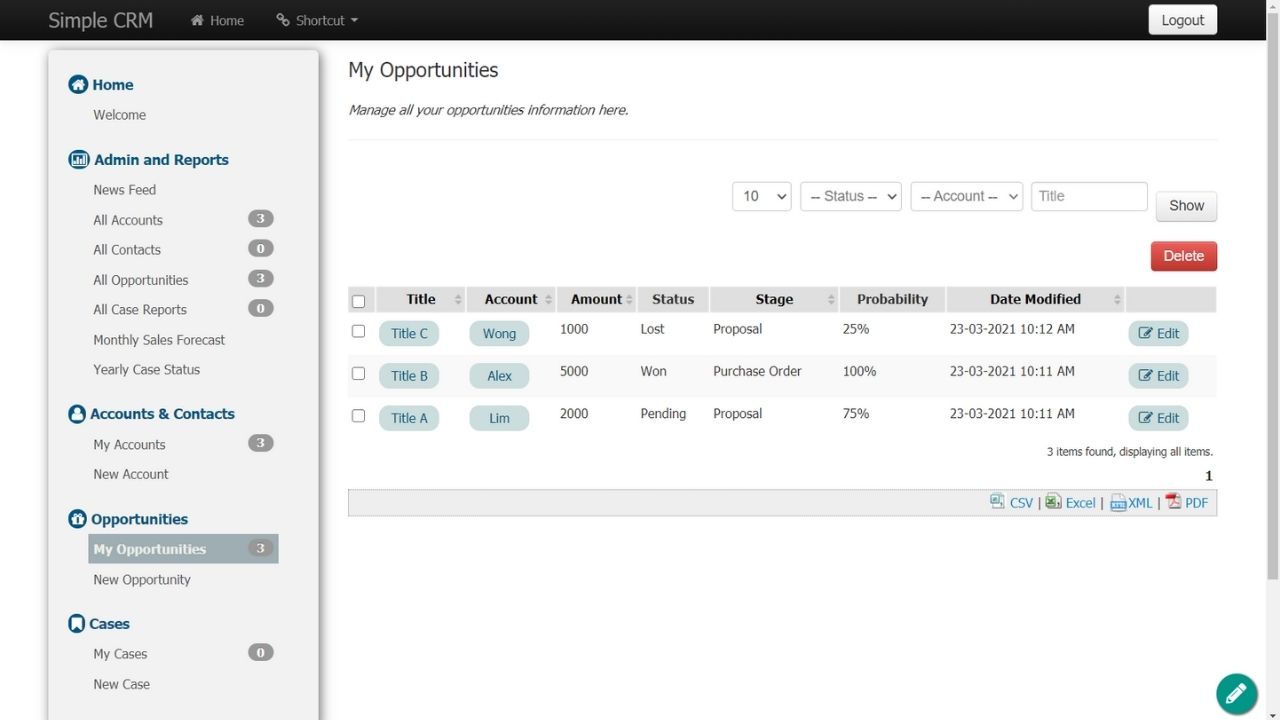1280x720 pixels.
Task: Export the table via the PDF icon
Action: (1173, 502)
